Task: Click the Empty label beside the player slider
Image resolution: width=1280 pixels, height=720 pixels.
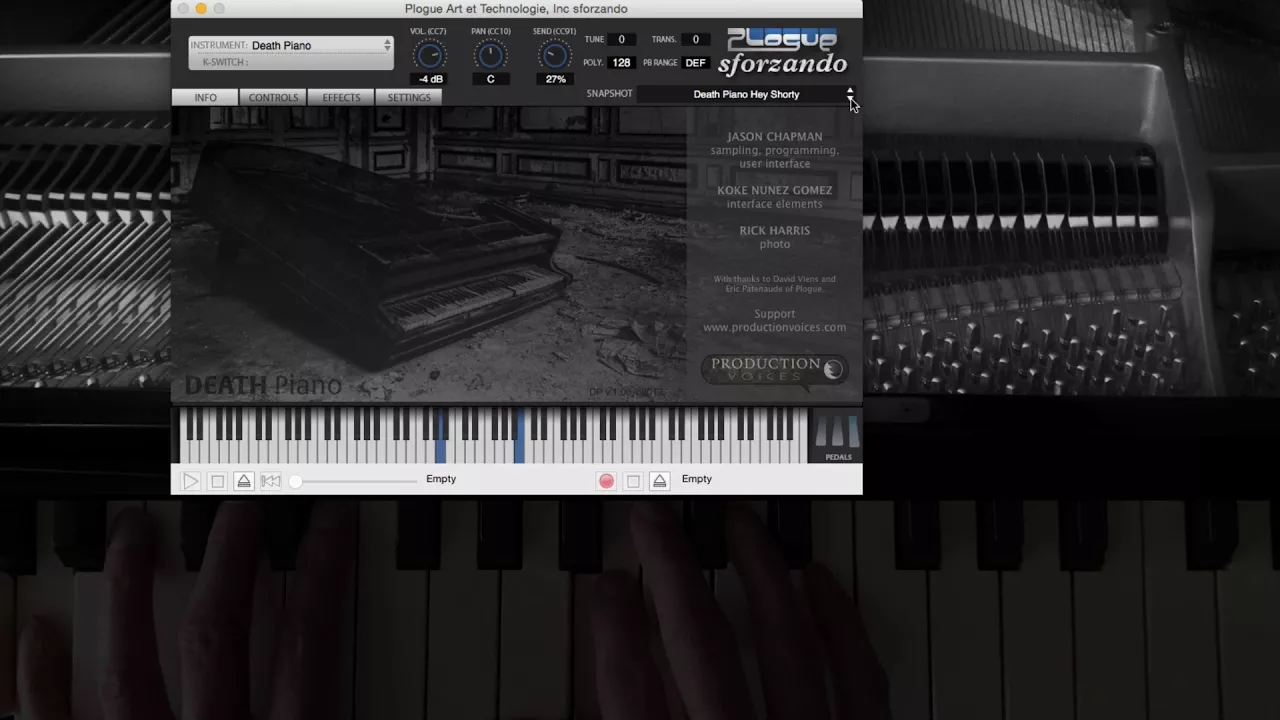Action: point(441,479)
